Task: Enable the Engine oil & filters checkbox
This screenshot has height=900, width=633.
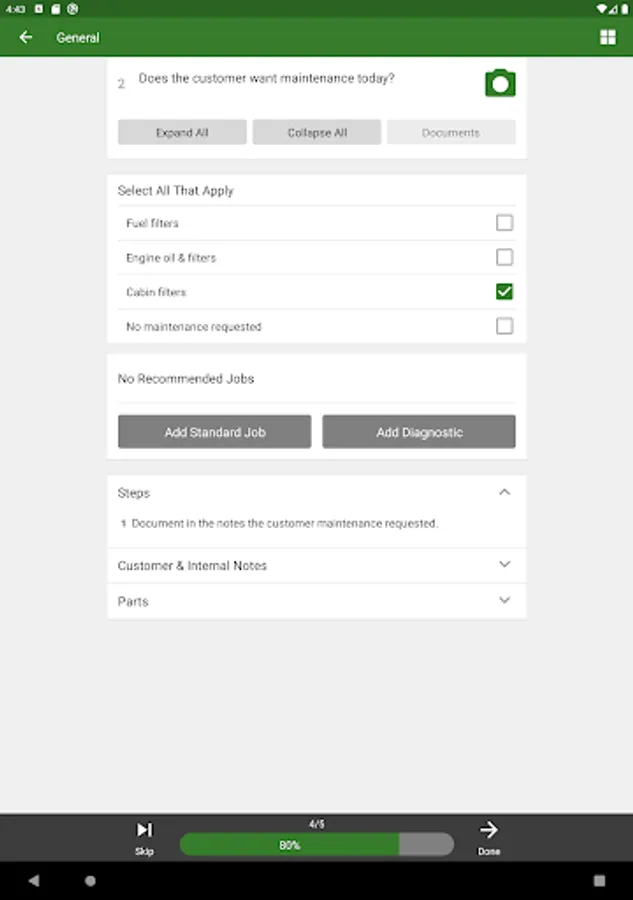Action: pos(504,257)
